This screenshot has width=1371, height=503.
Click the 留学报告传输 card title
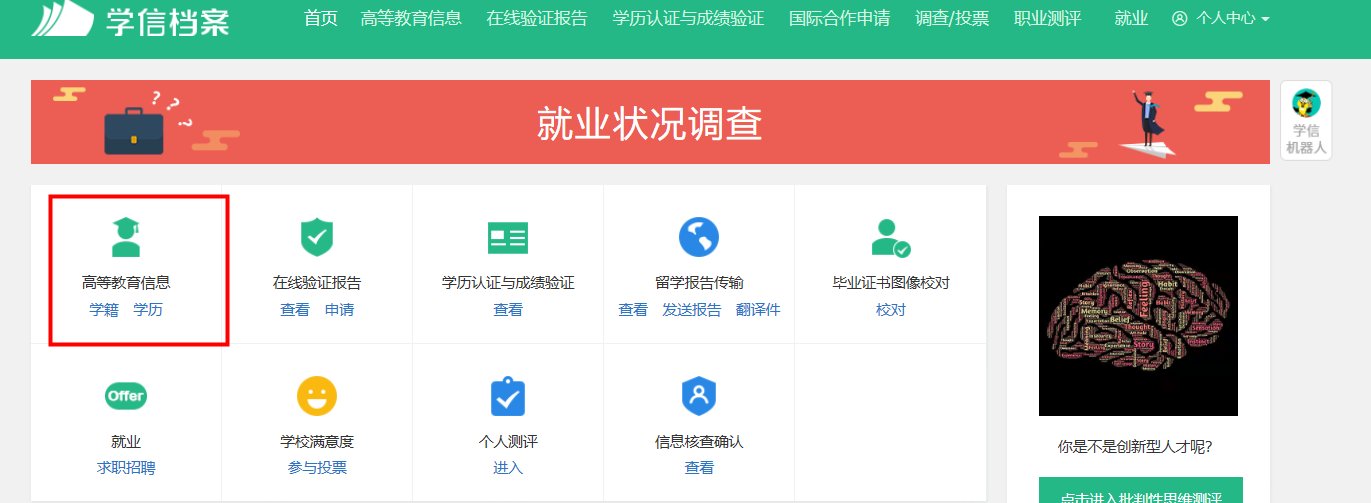699,283
